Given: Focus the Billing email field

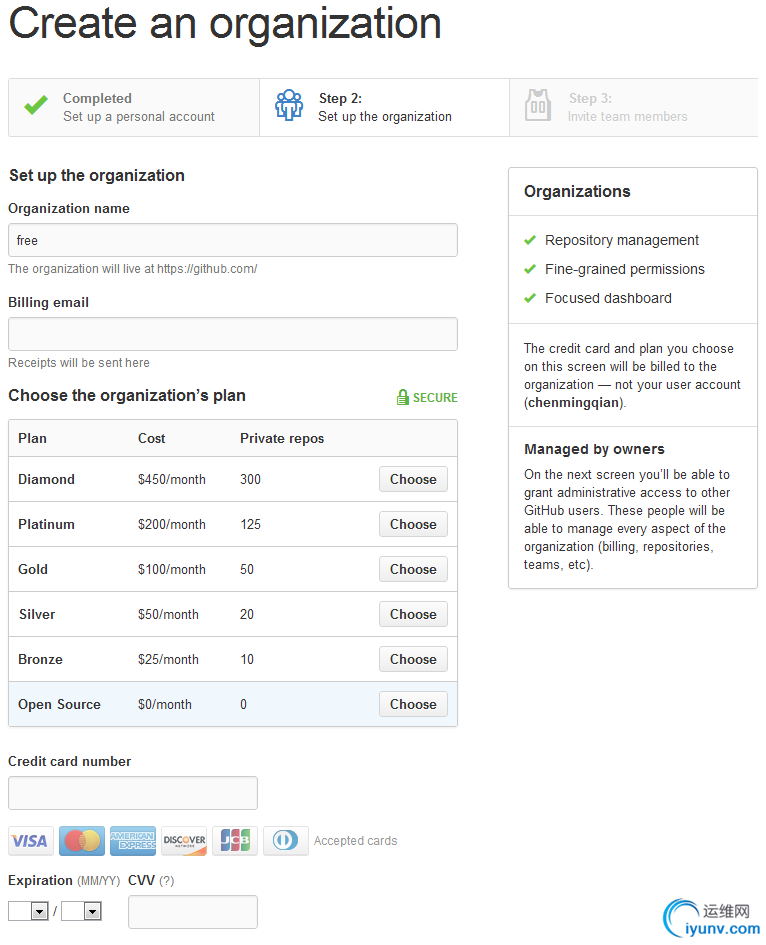Looking at the screenshot, I should click(233, 334).
